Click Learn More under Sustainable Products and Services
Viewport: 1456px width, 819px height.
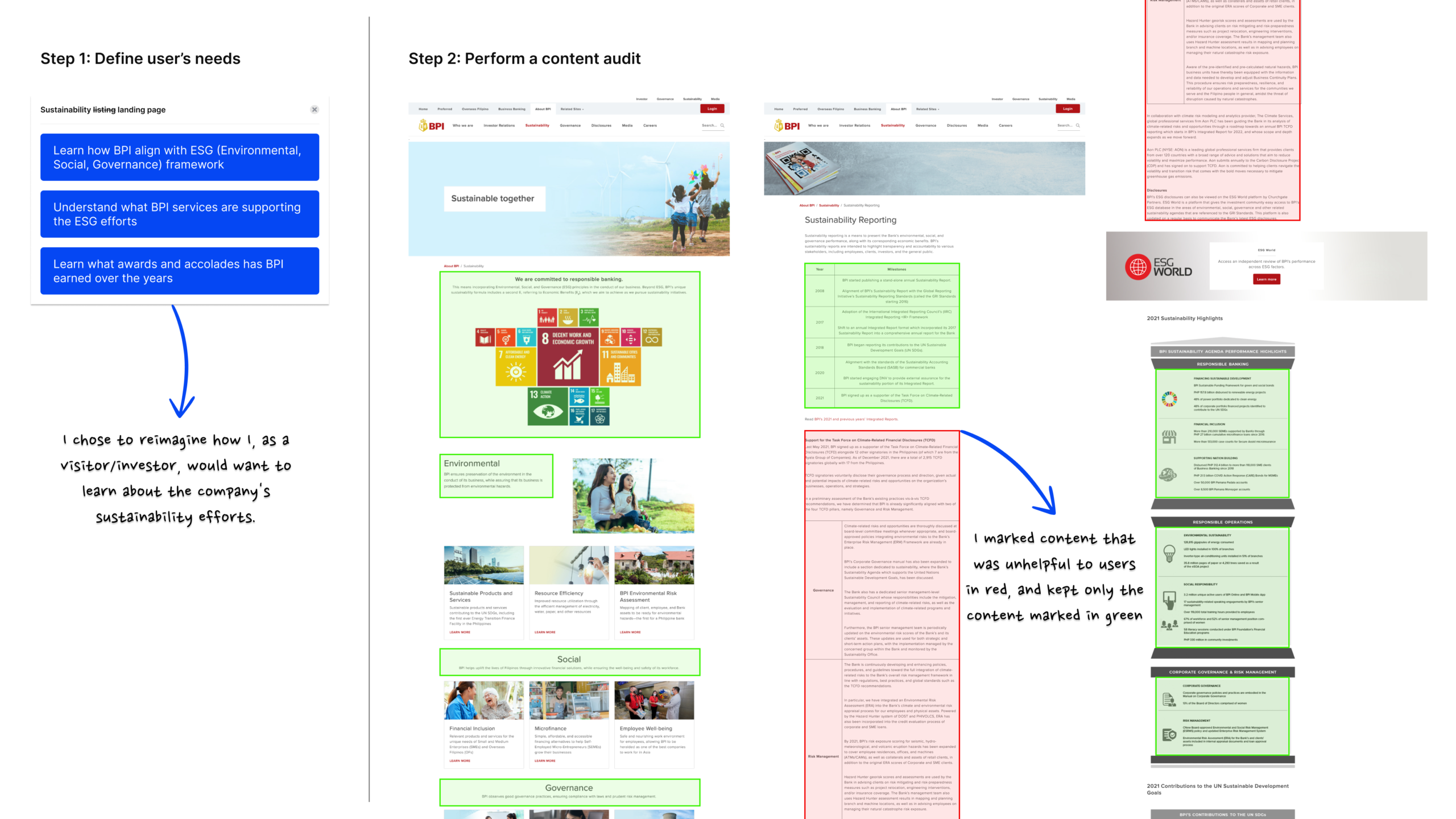tap(460, 632)
